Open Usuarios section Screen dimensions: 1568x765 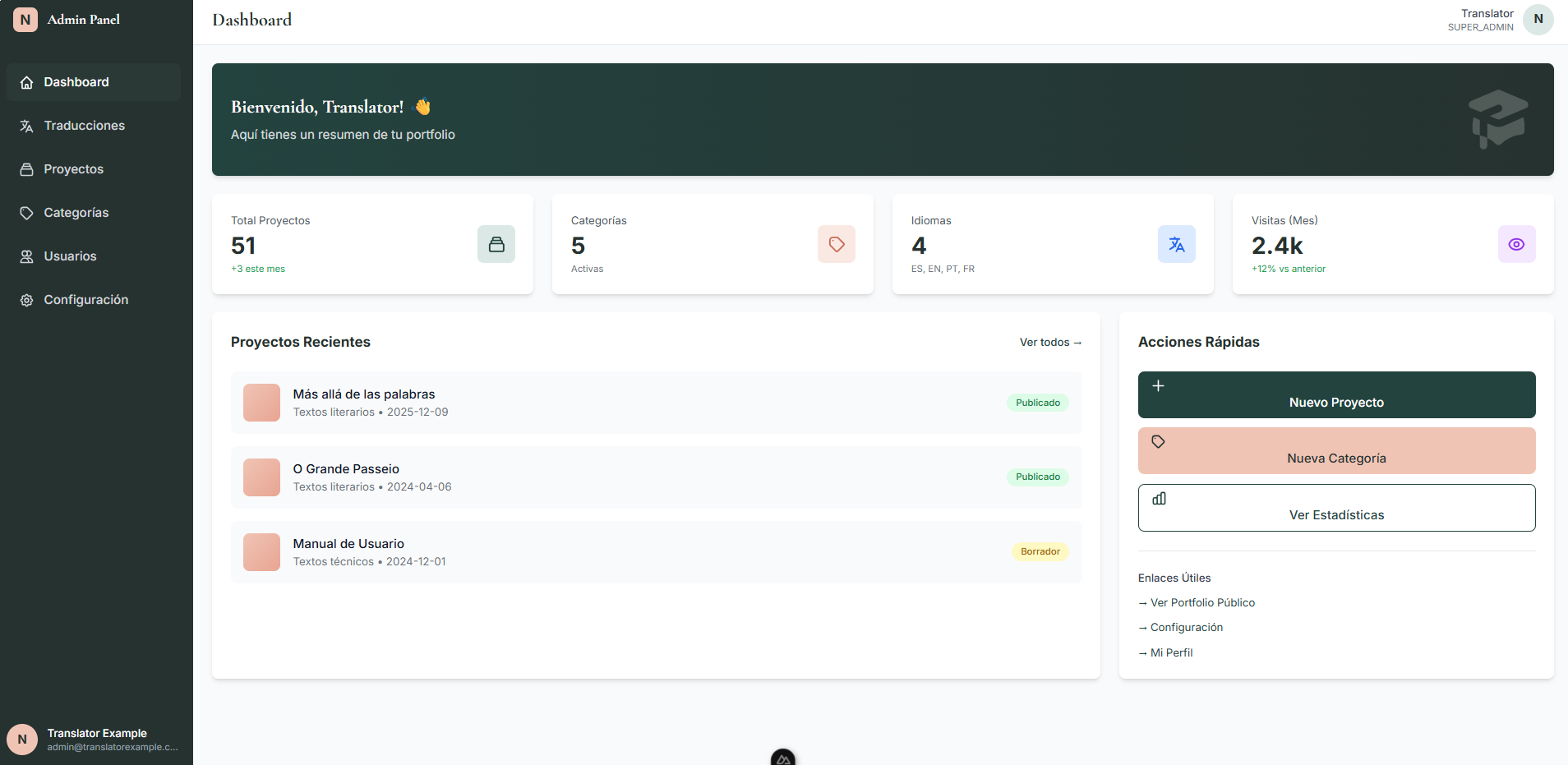(x=94, y=256)
